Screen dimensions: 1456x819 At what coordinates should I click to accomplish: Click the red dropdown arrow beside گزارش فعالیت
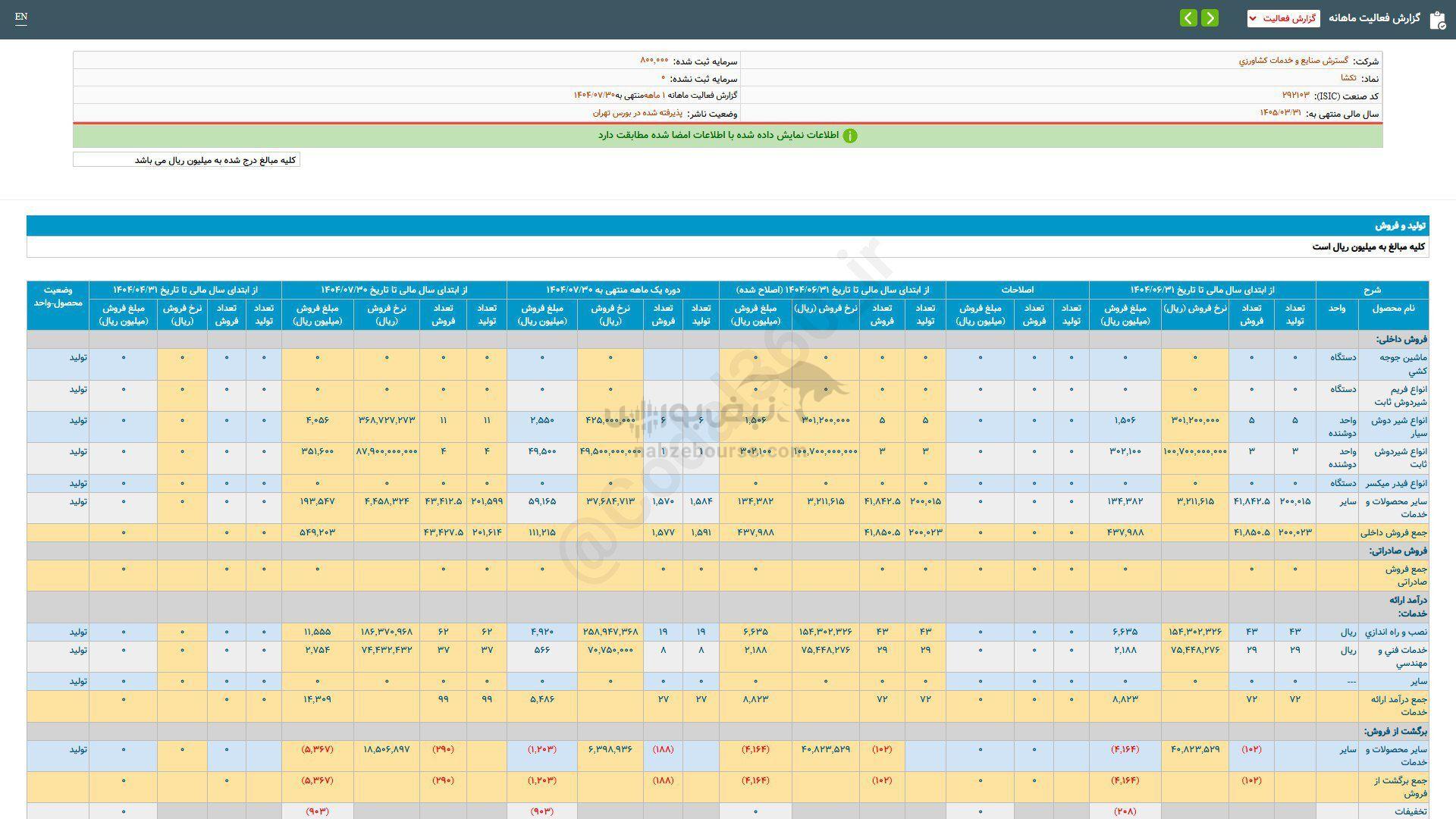[1252, 18]
